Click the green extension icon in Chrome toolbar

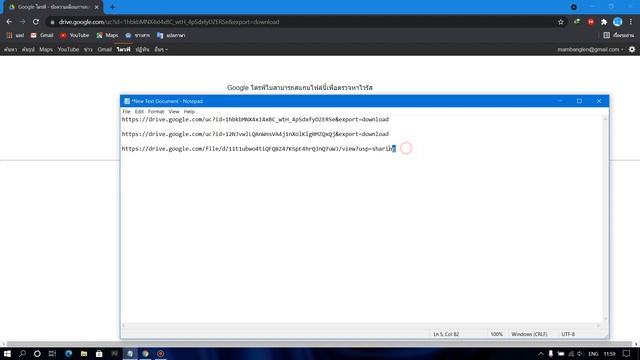577,22
